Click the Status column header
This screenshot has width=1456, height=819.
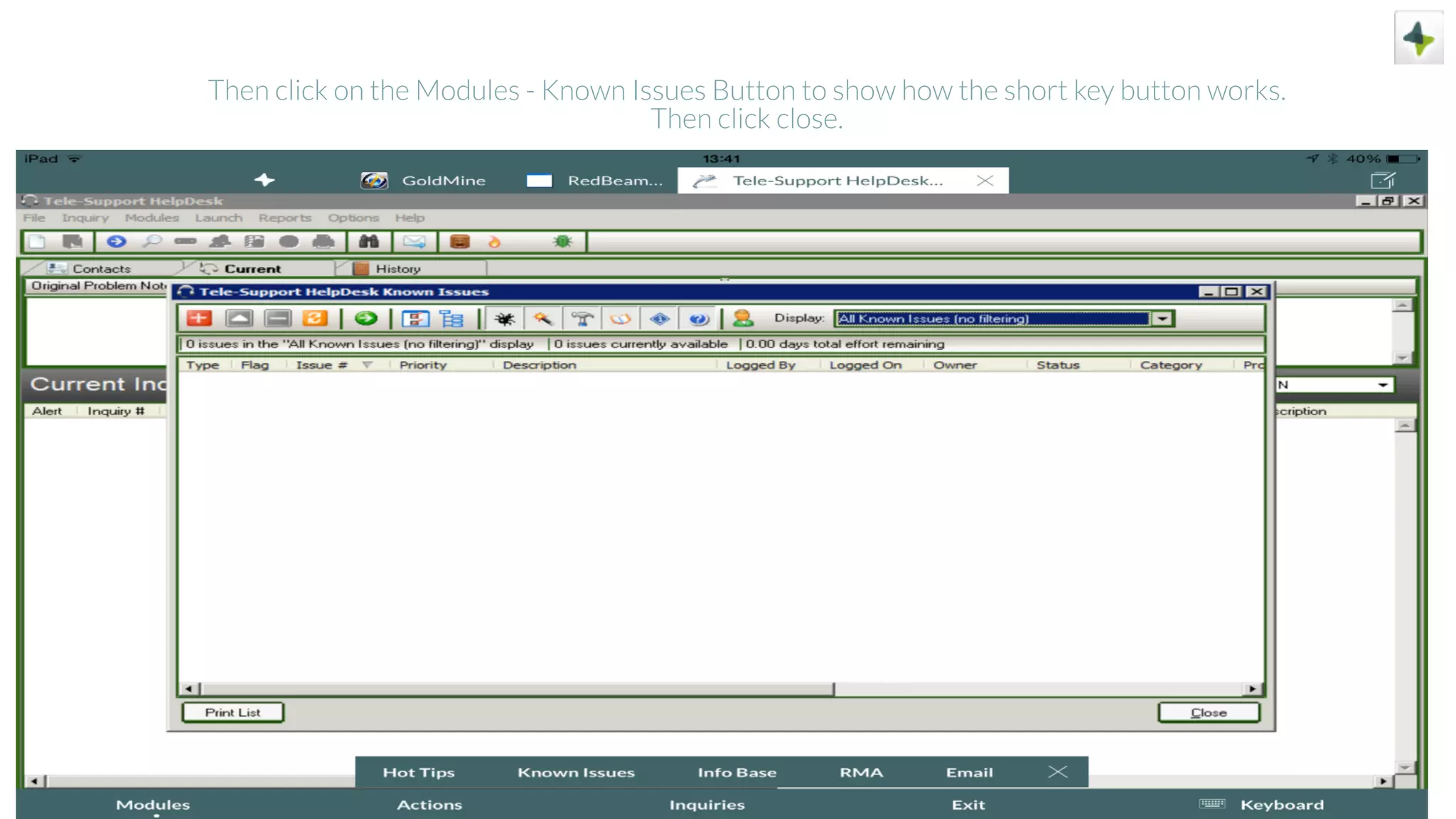[1058, 365]
